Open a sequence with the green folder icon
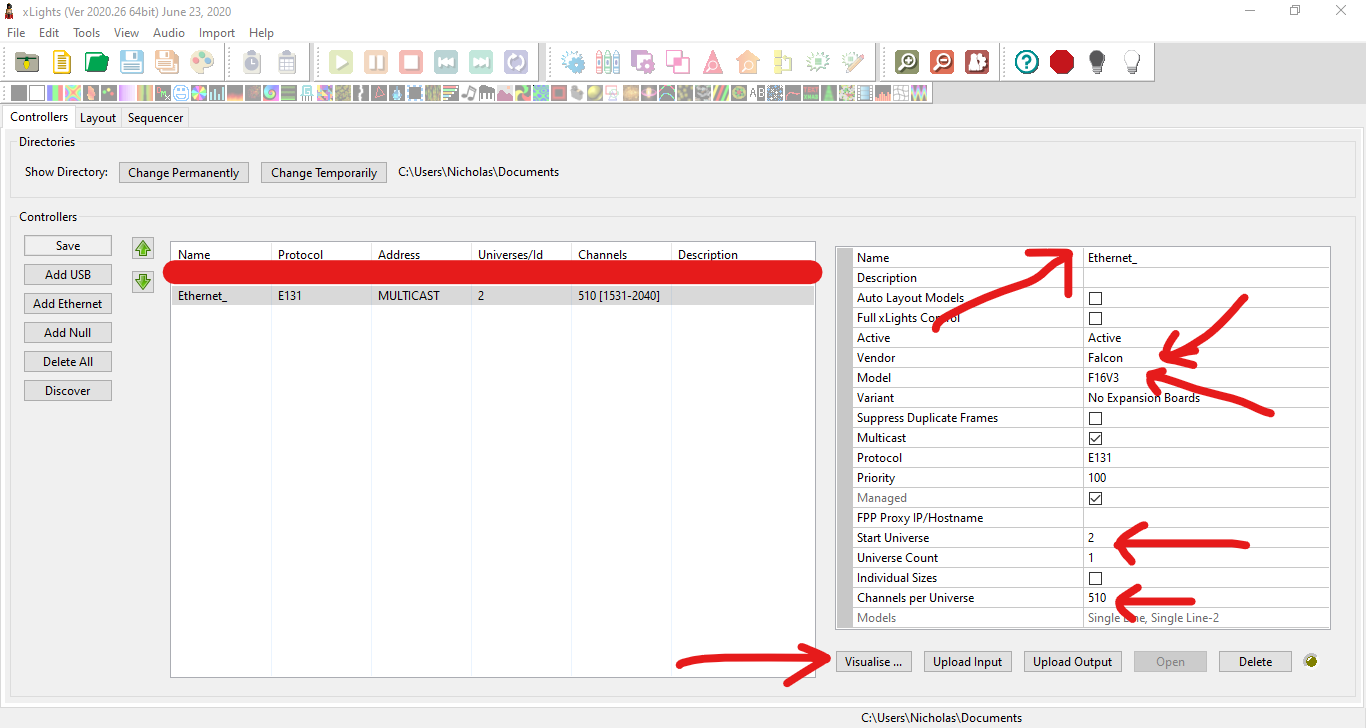This screenshot has width=1366, height=728. click(x=97, y=62)
